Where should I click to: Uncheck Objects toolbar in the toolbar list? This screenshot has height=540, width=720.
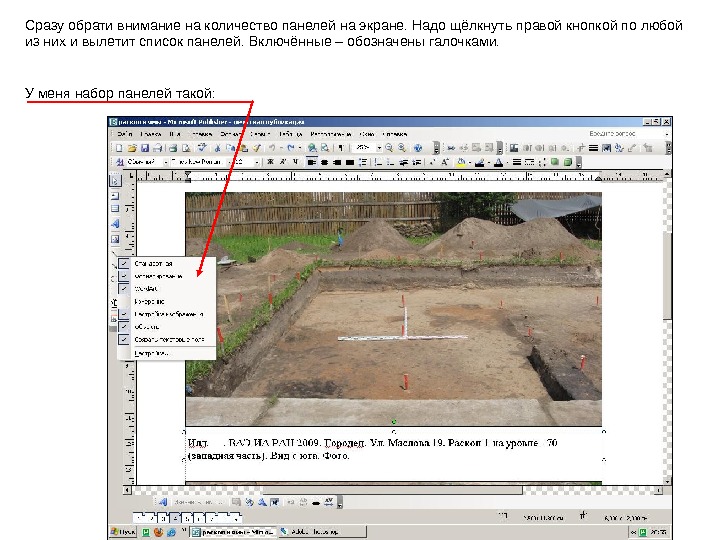tap(166, 326)
